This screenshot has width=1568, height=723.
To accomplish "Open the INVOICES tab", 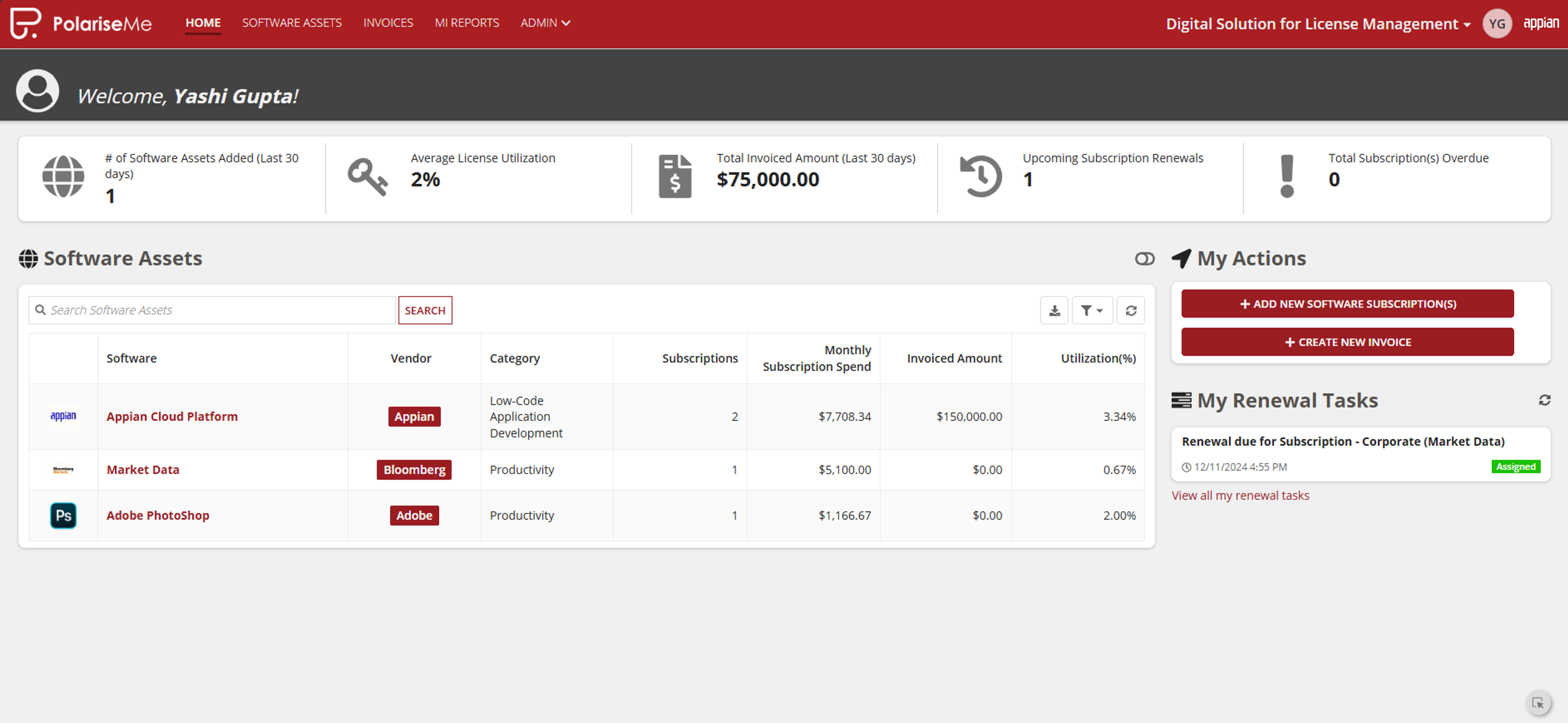I will click(x=388, y=23).
